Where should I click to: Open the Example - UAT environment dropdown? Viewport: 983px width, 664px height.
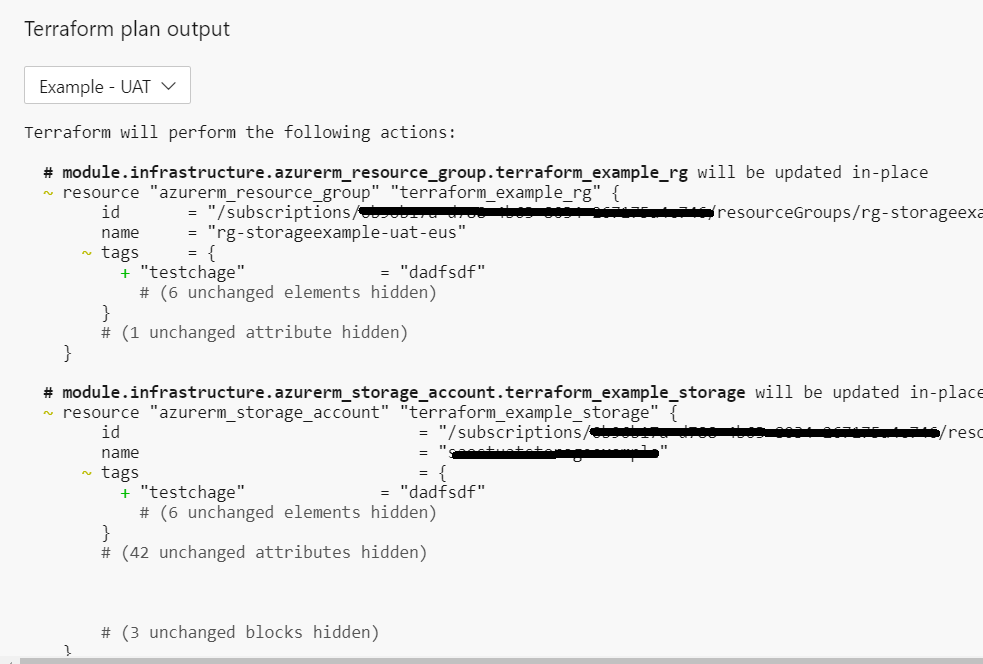pyautogui.click(x=107, y=85)
